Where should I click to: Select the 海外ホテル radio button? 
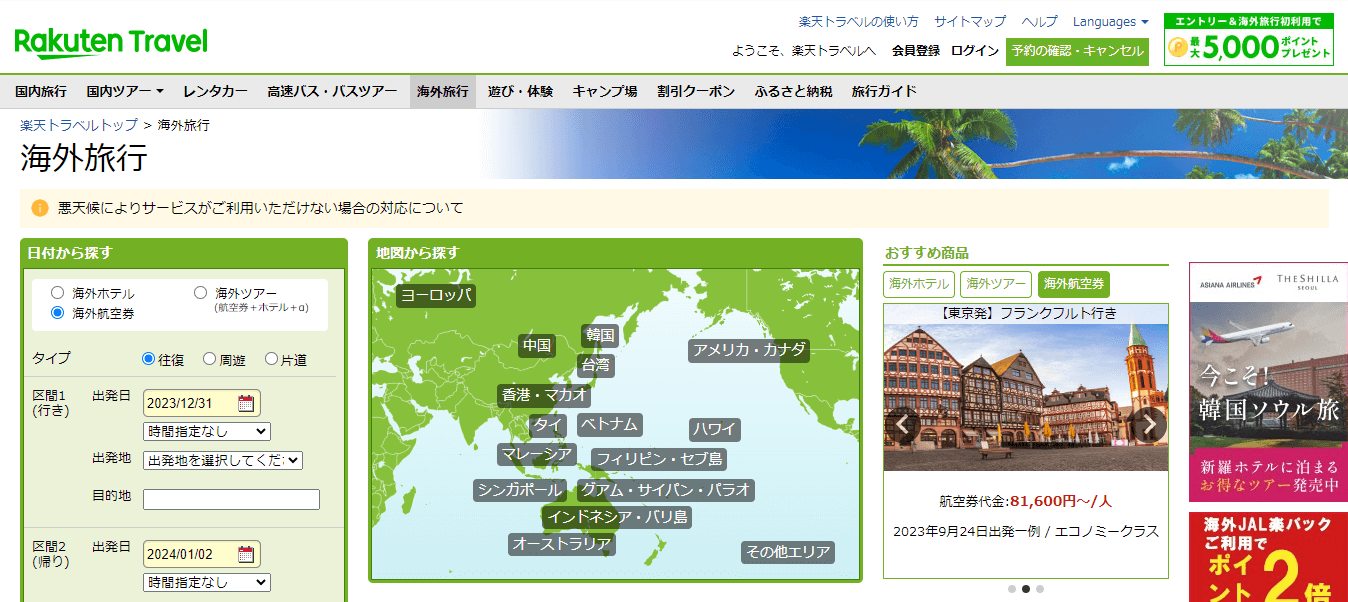[57, 294]
